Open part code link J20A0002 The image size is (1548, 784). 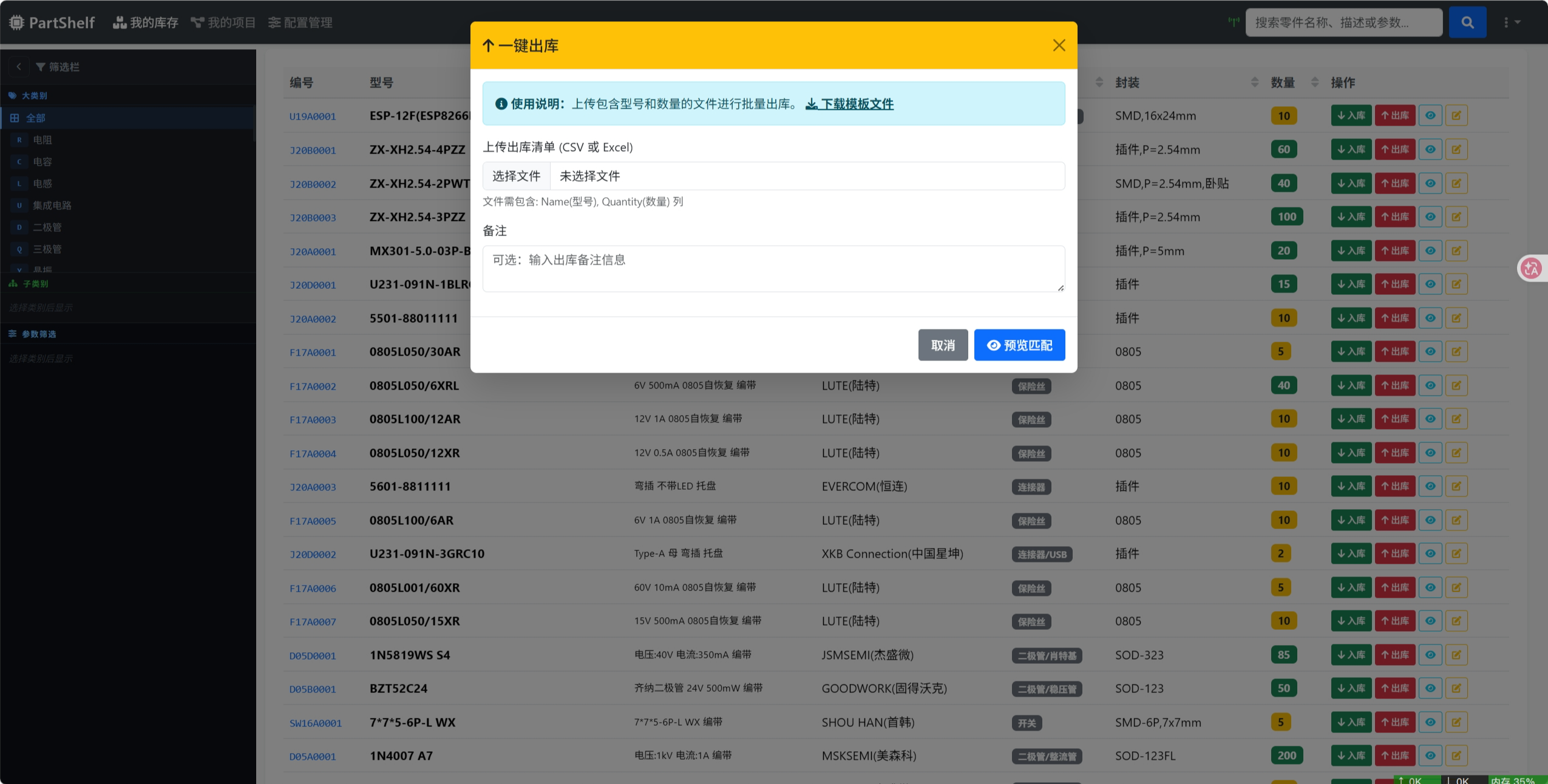313,319
